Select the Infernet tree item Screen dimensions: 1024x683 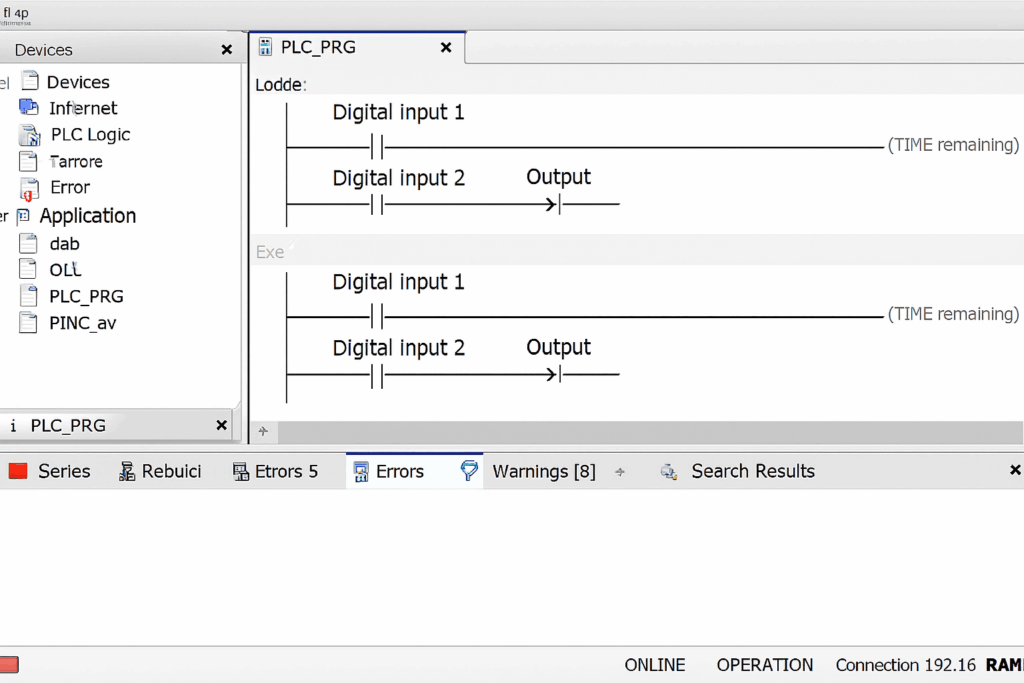pos(83,108)
